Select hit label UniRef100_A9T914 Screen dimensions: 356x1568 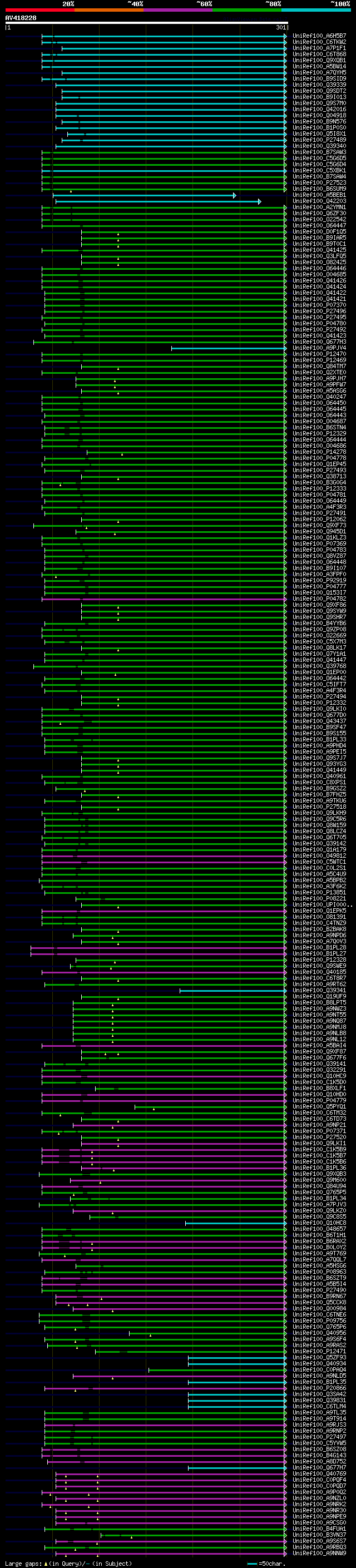click(319, 1418)
